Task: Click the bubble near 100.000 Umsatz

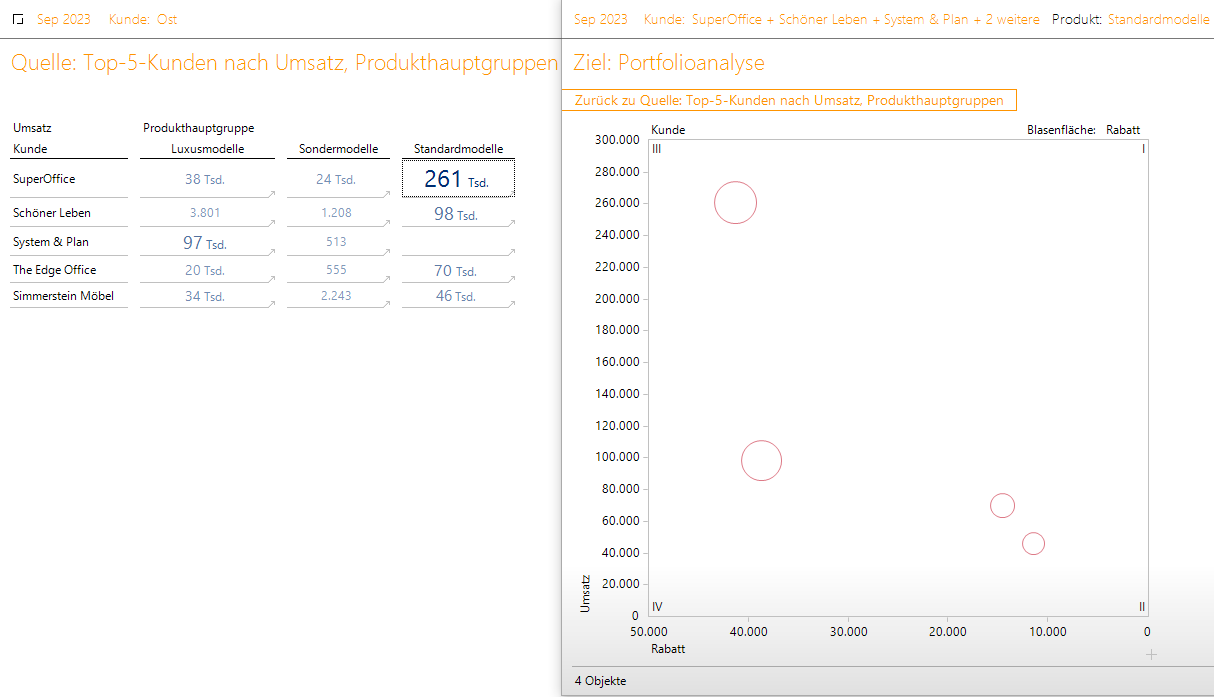Action: (x=761, y=461)
